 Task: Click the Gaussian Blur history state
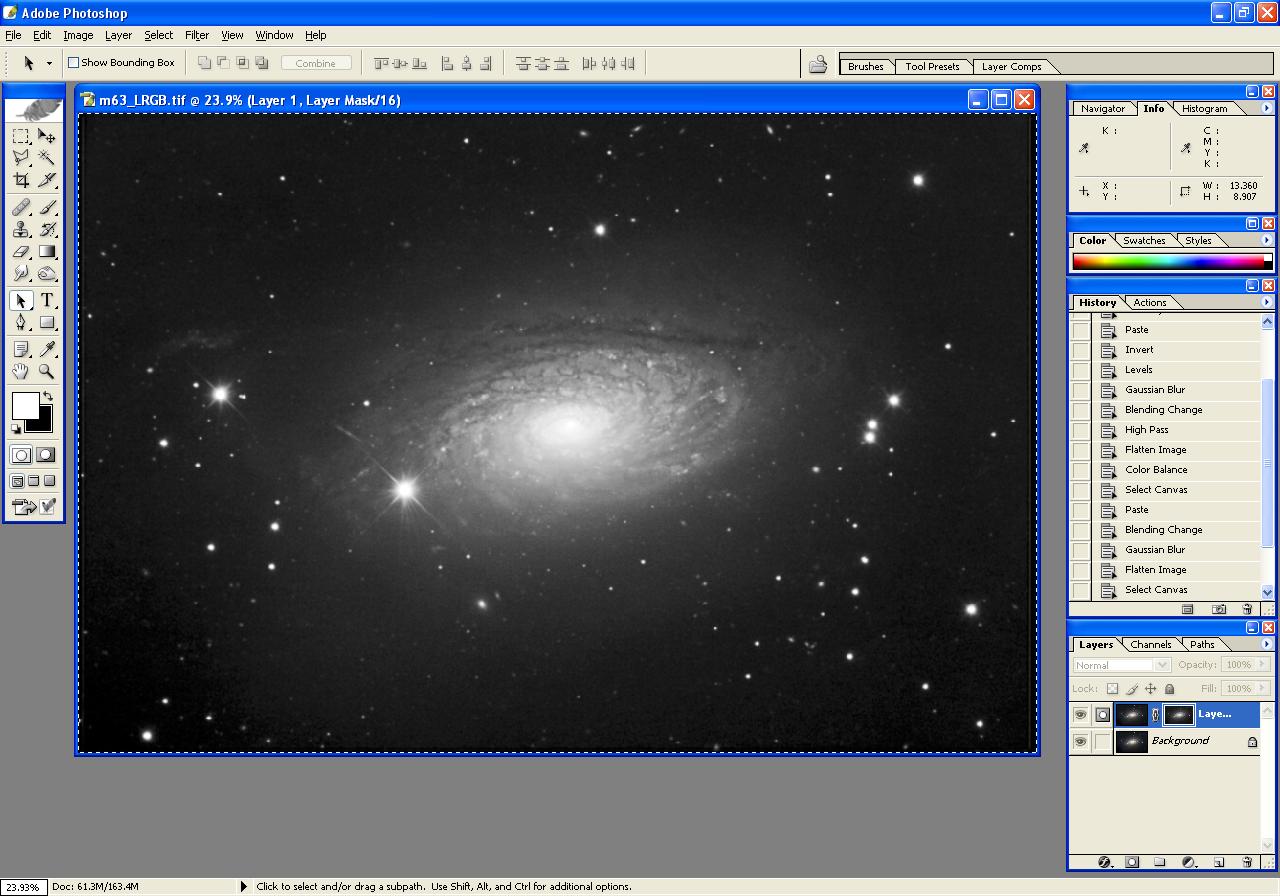coord(1154,390)
